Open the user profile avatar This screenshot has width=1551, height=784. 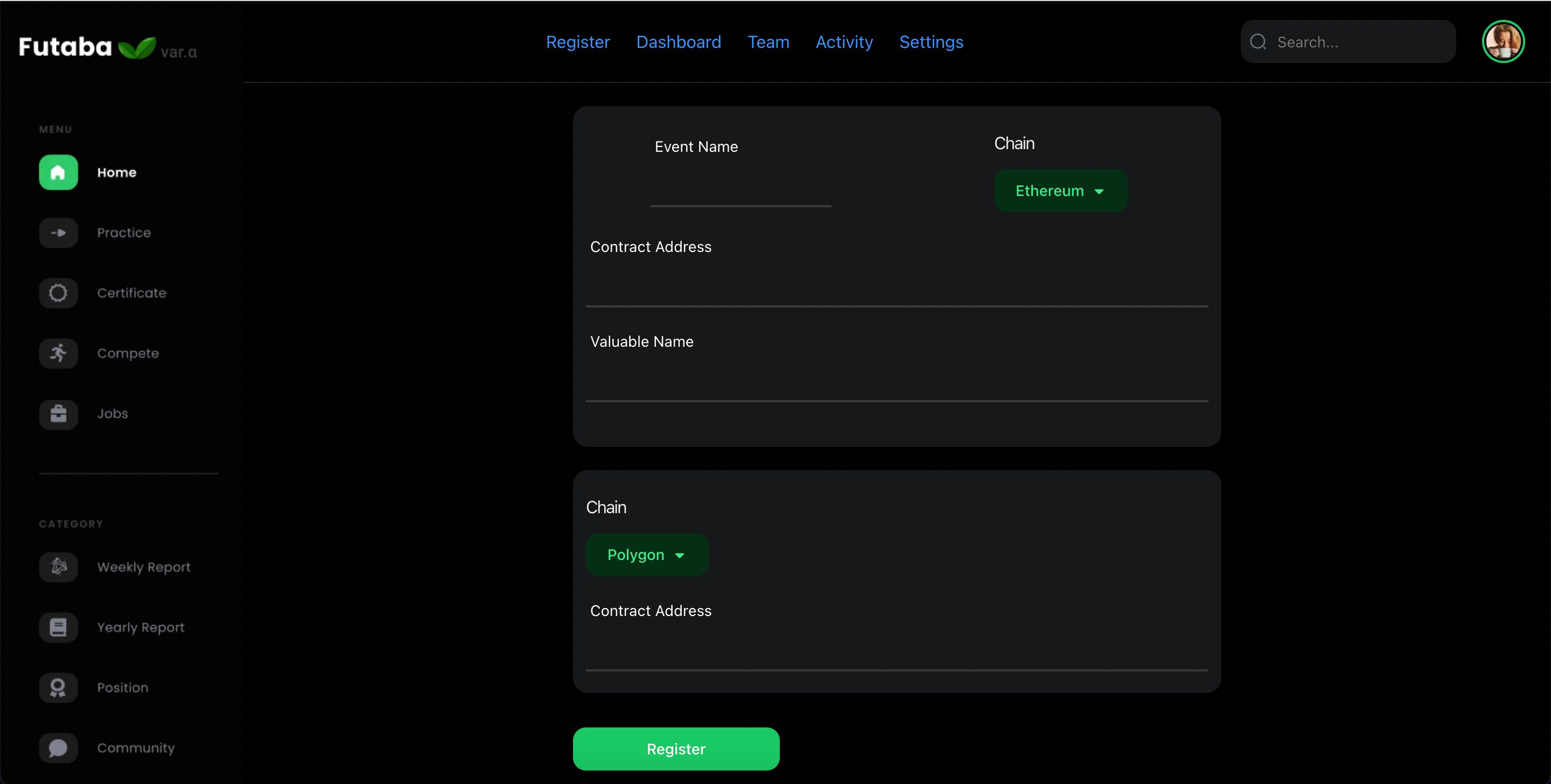point(1503,41)
